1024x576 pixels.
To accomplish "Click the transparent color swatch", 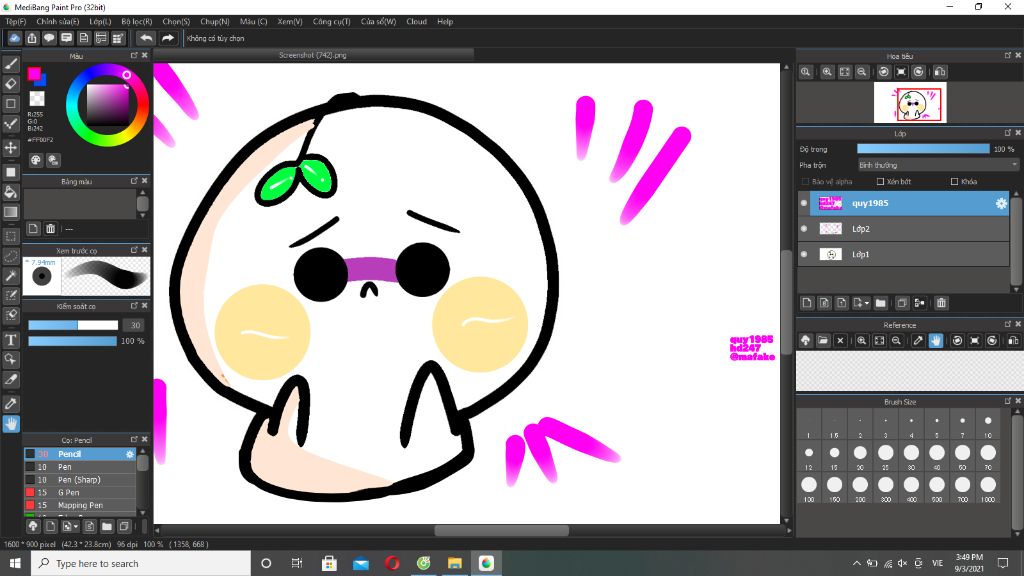I will click(37, 99).
